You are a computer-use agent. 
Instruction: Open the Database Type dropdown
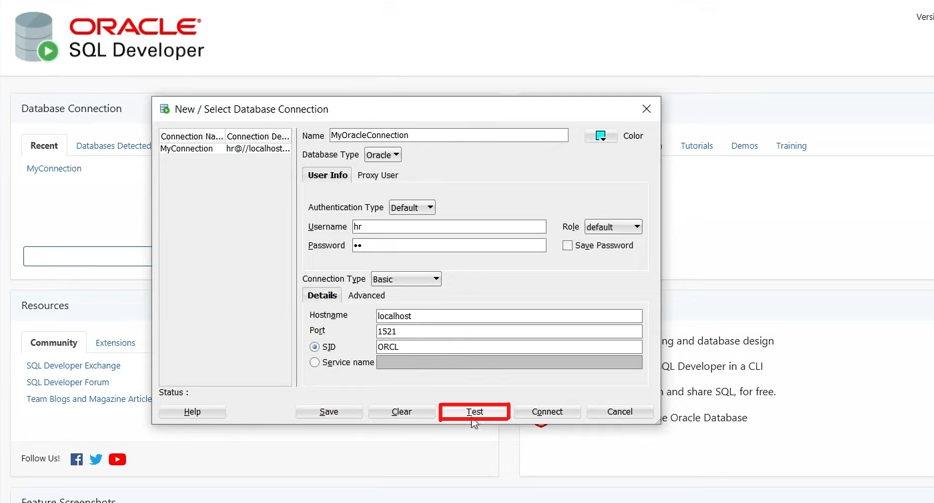[383, 155]
